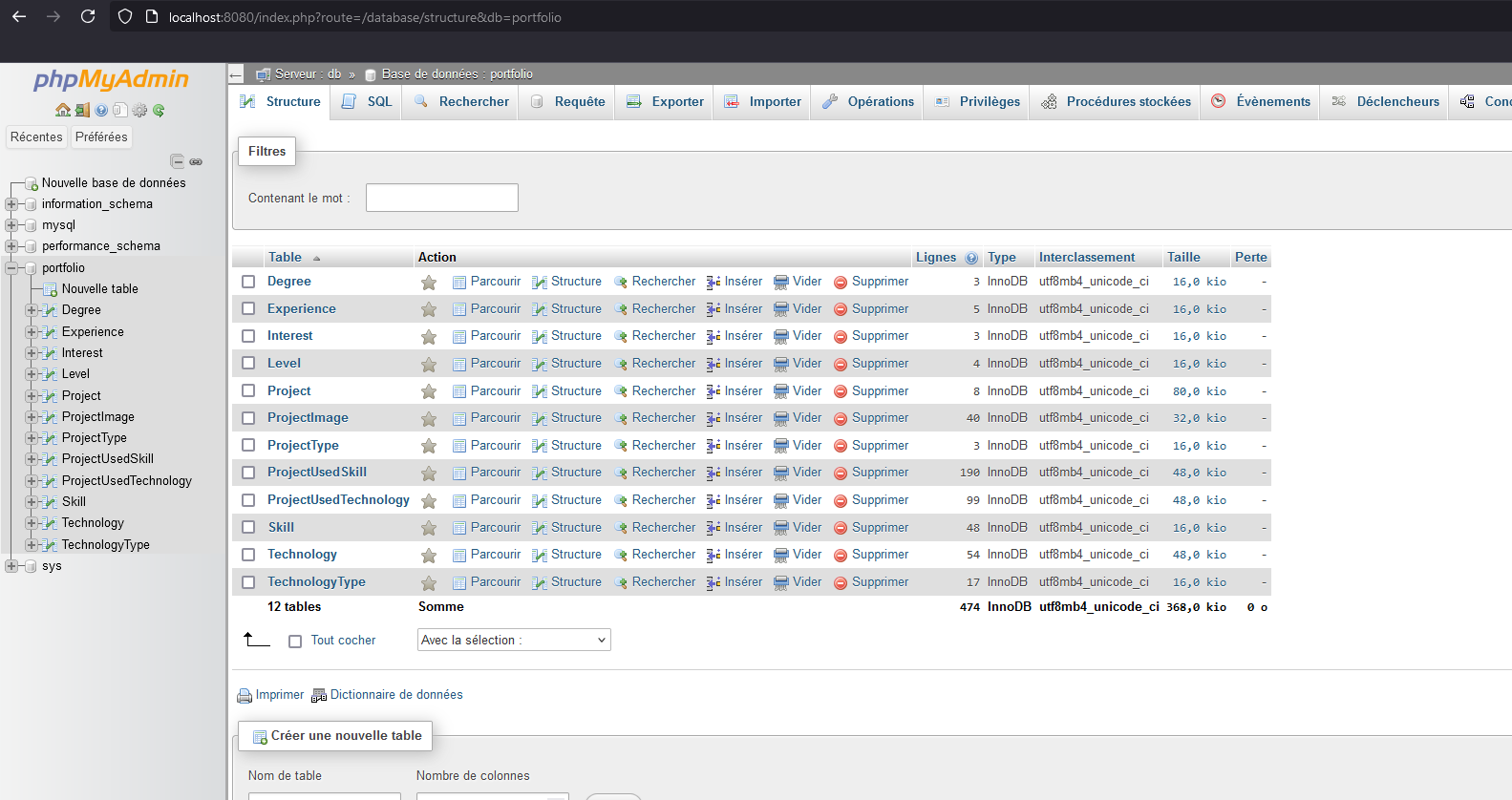
Task: Click favorite star for Degree table
Action: click(429, 283)
